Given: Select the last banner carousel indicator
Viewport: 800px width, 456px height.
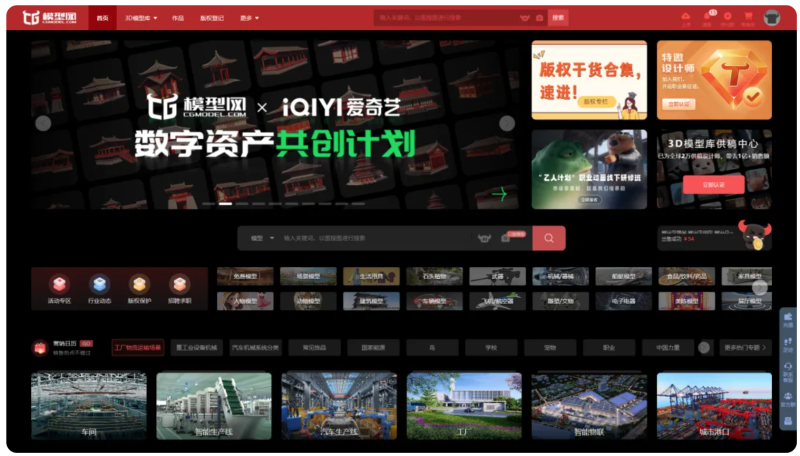Looking at the screenshot, I should pyautogui.click(x=358, y=204).
